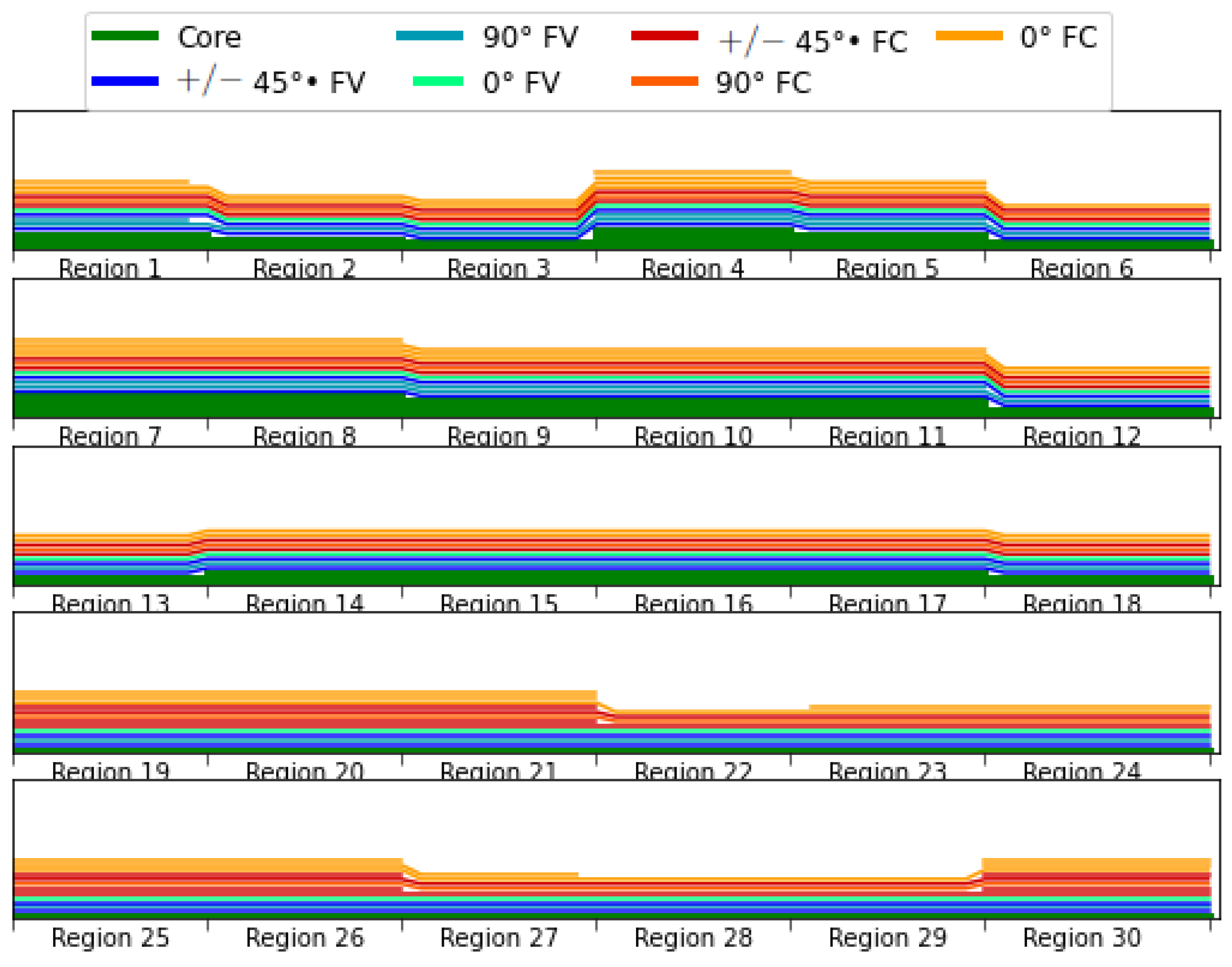Click the light green 0° FV legend line

pyautogui.click(x=438, y=81)
